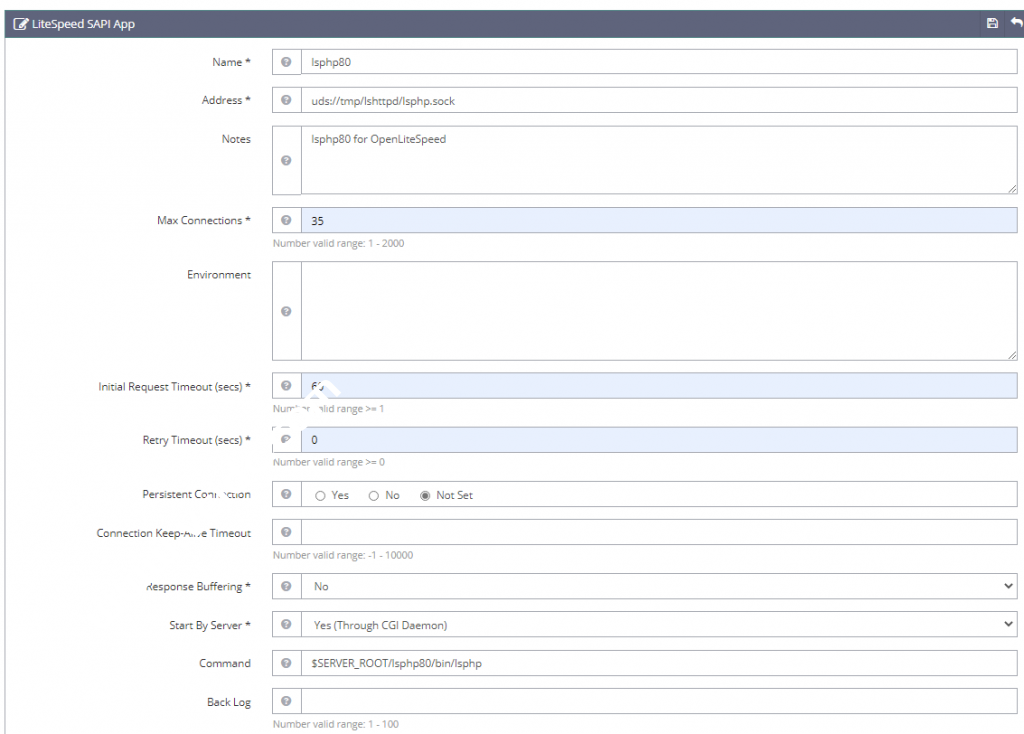This screenshot has width=1024, height=734.
Task: Click the Address field with uds socket path
Action: [658, 100]
